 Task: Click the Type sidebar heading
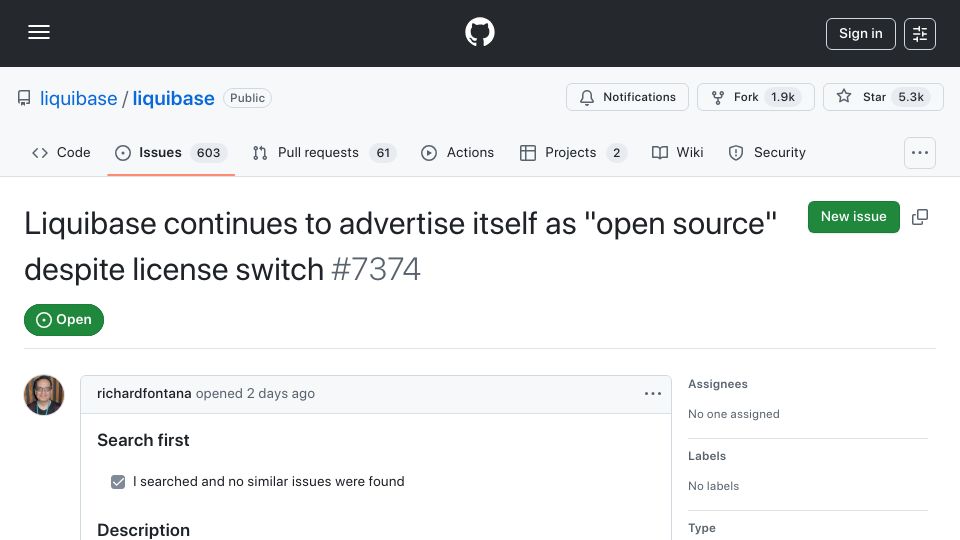click(702, 528)
